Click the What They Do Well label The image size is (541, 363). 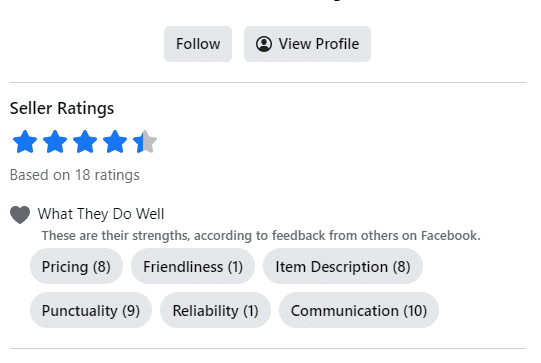tap(101, 214)
